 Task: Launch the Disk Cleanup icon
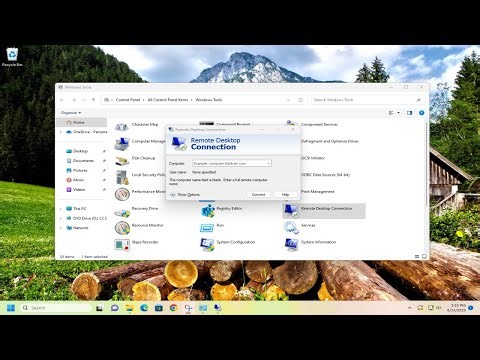(122, 161)
